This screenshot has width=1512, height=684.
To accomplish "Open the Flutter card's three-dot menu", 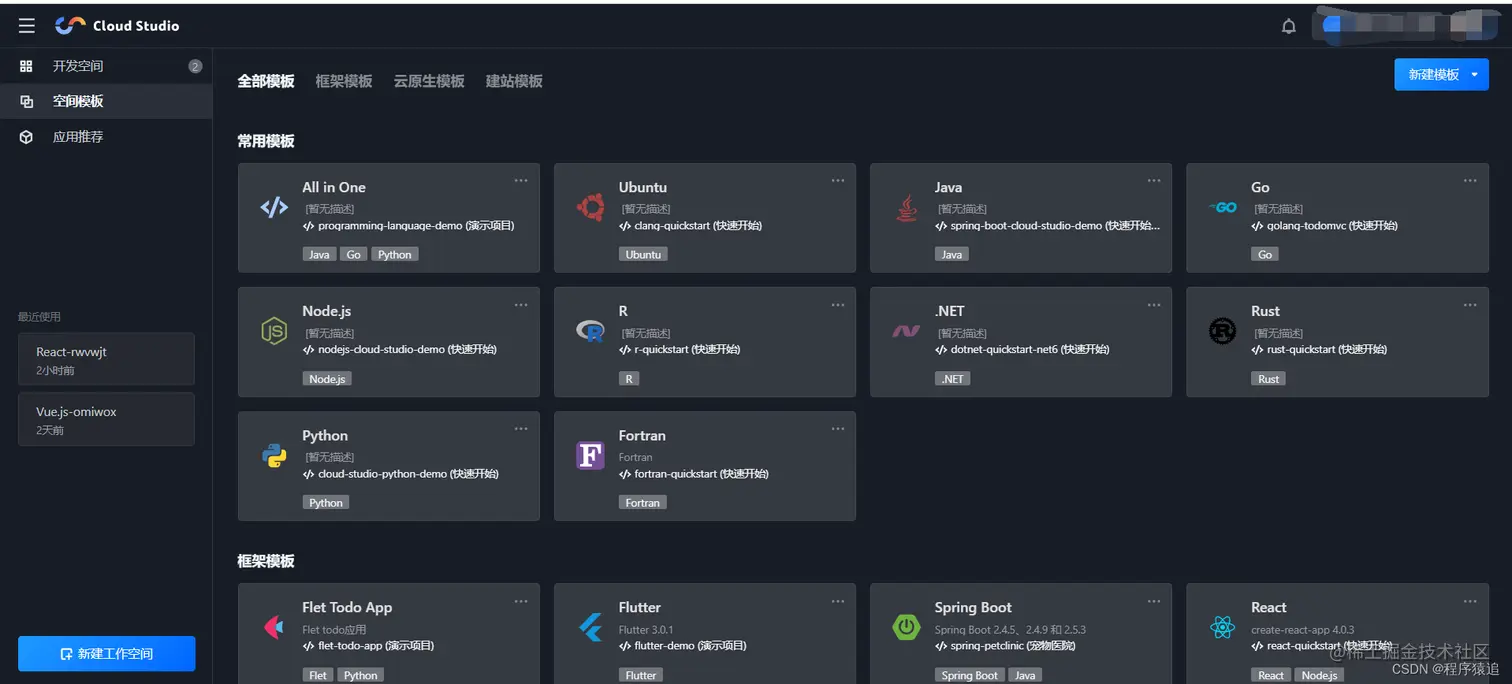I will (x=838, y=601).
